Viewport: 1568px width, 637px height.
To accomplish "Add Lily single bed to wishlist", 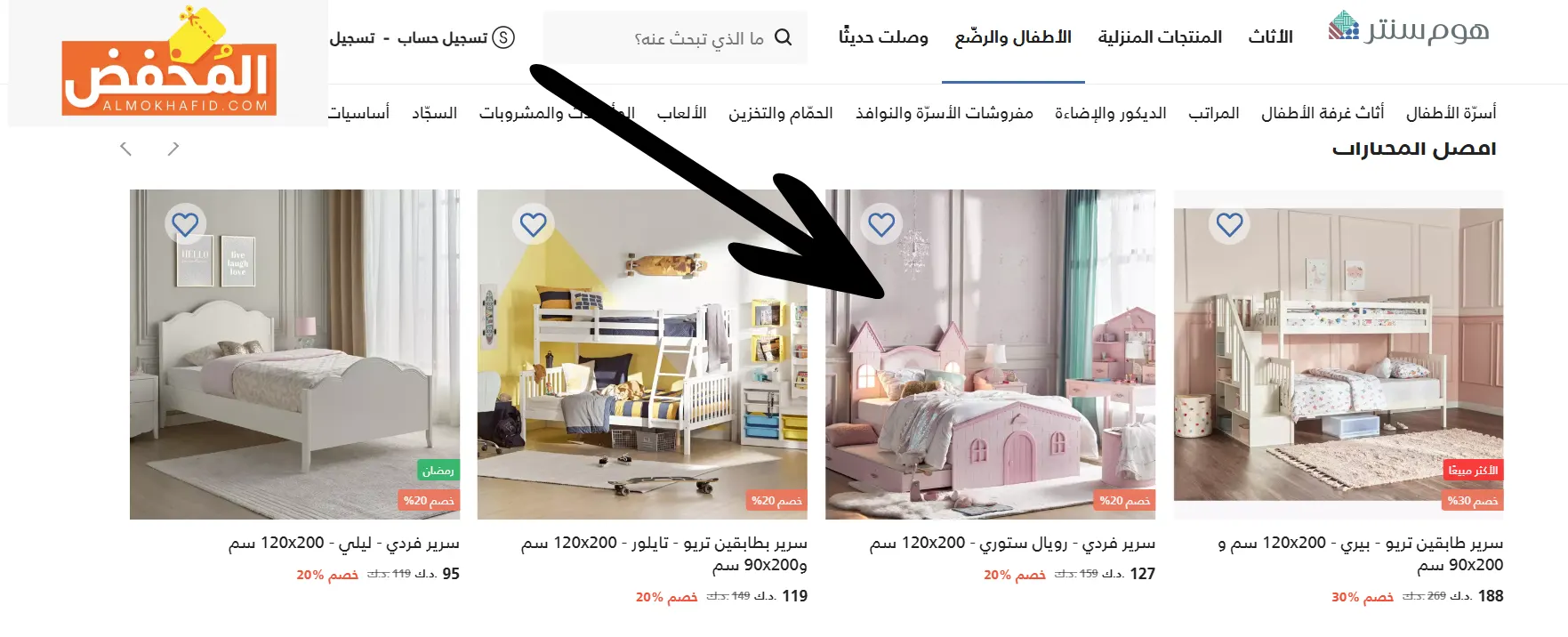I will [x=185, y=224].
